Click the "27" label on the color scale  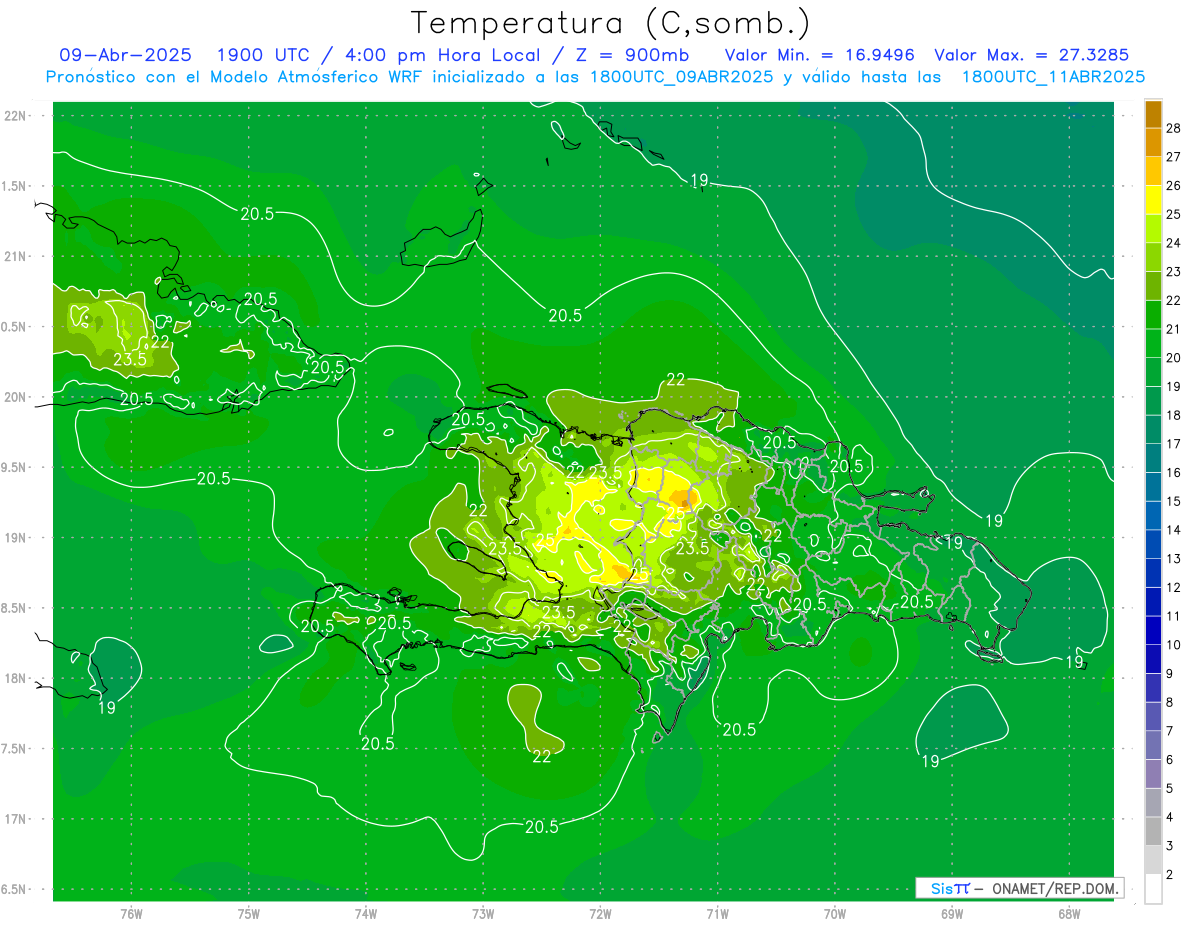point(1175,157)
